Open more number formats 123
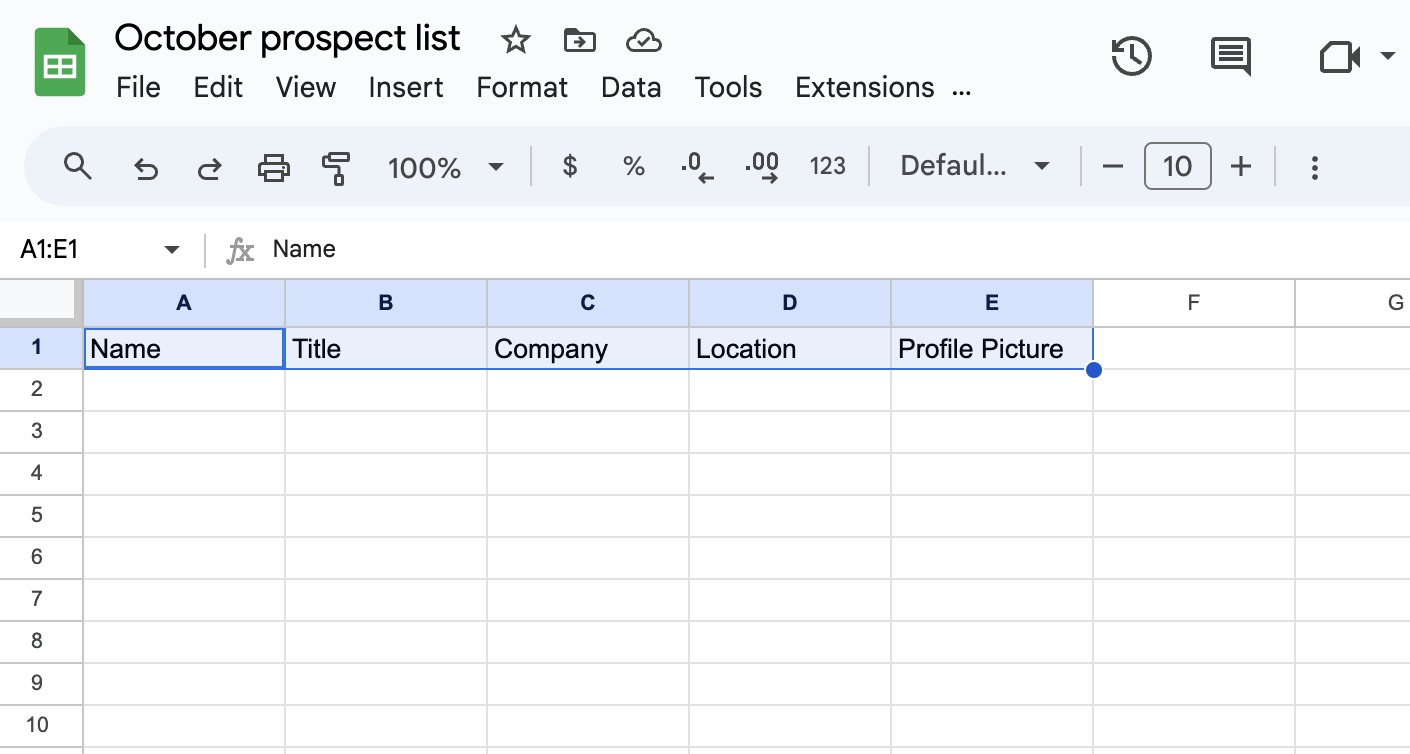1410x754 pixels. (828, 166)
